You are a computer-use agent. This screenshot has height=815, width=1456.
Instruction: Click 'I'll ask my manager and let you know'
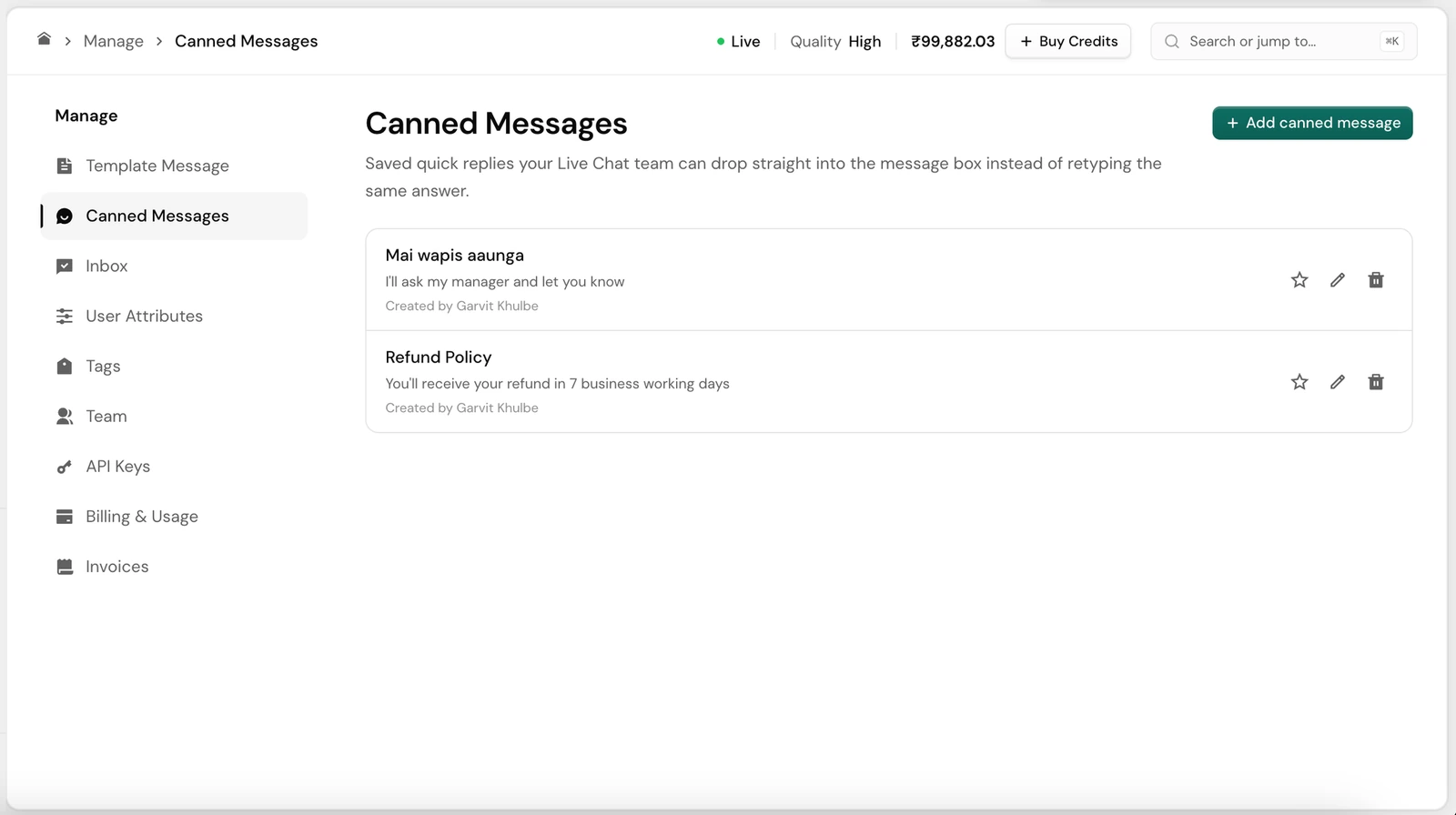pos(505,282)
